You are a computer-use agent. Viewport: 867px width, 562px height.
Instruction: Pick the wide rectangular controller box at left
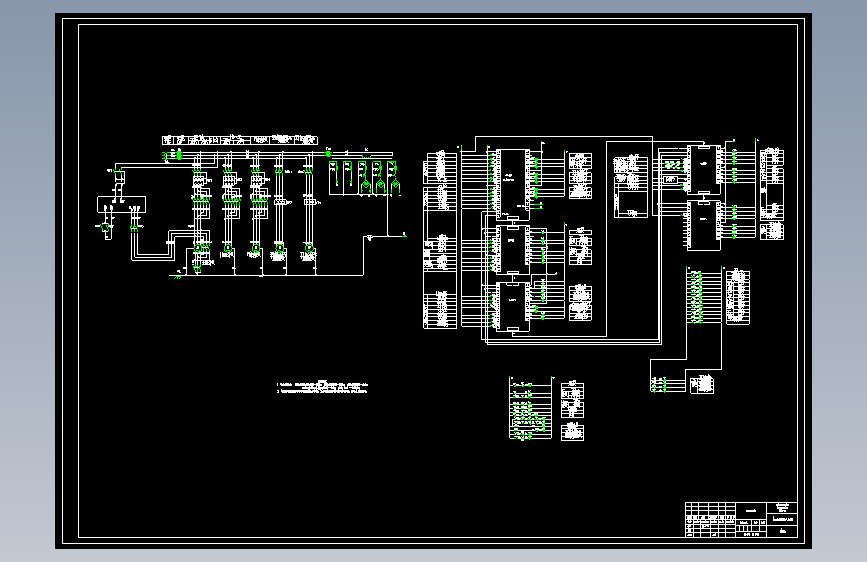122,204
